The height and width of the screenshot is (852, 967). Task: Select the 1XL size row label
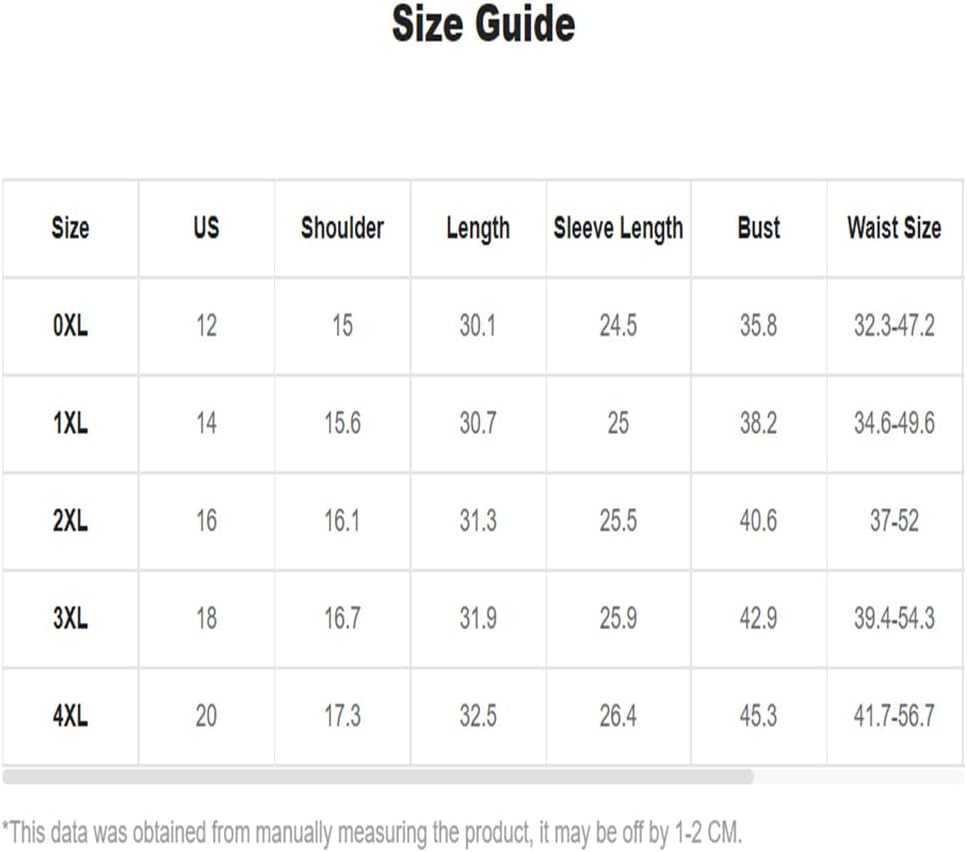(70, 423)
